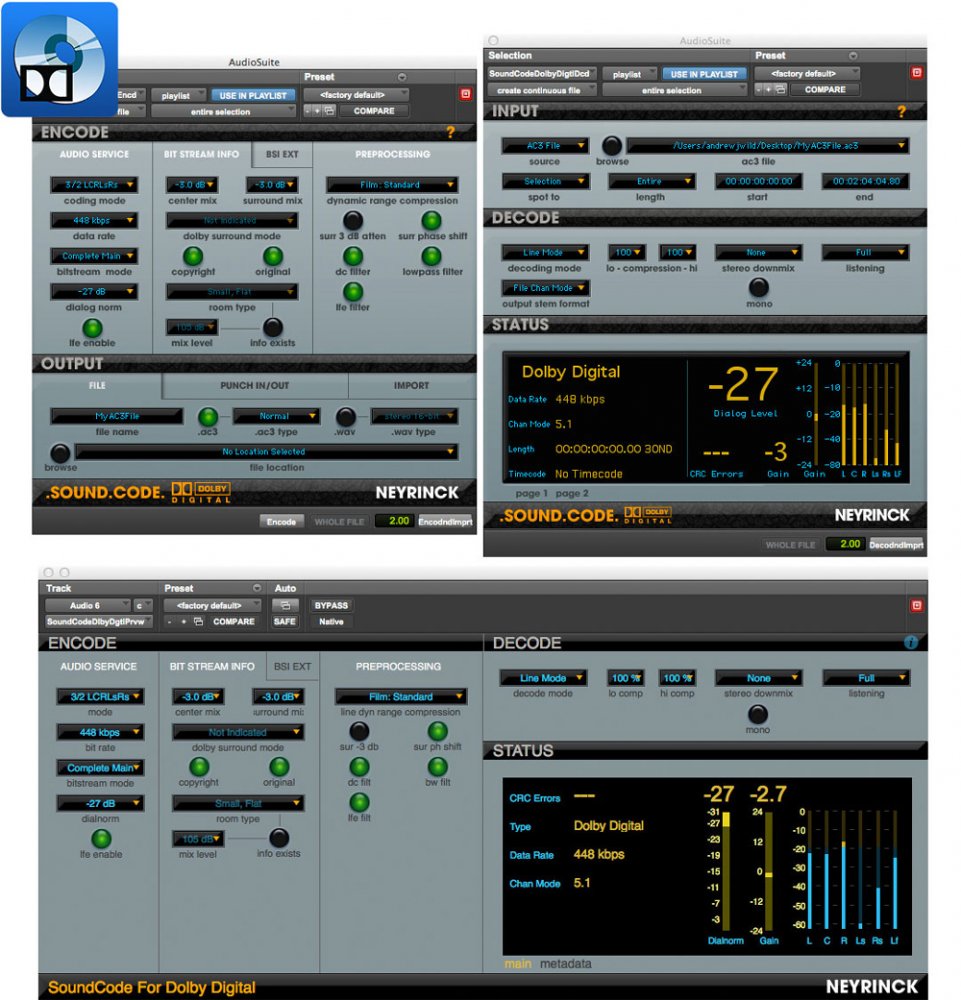Click the browse knob under OUTPUT file location
This screenshot has width=961, height=1000.
coord(60,453)
